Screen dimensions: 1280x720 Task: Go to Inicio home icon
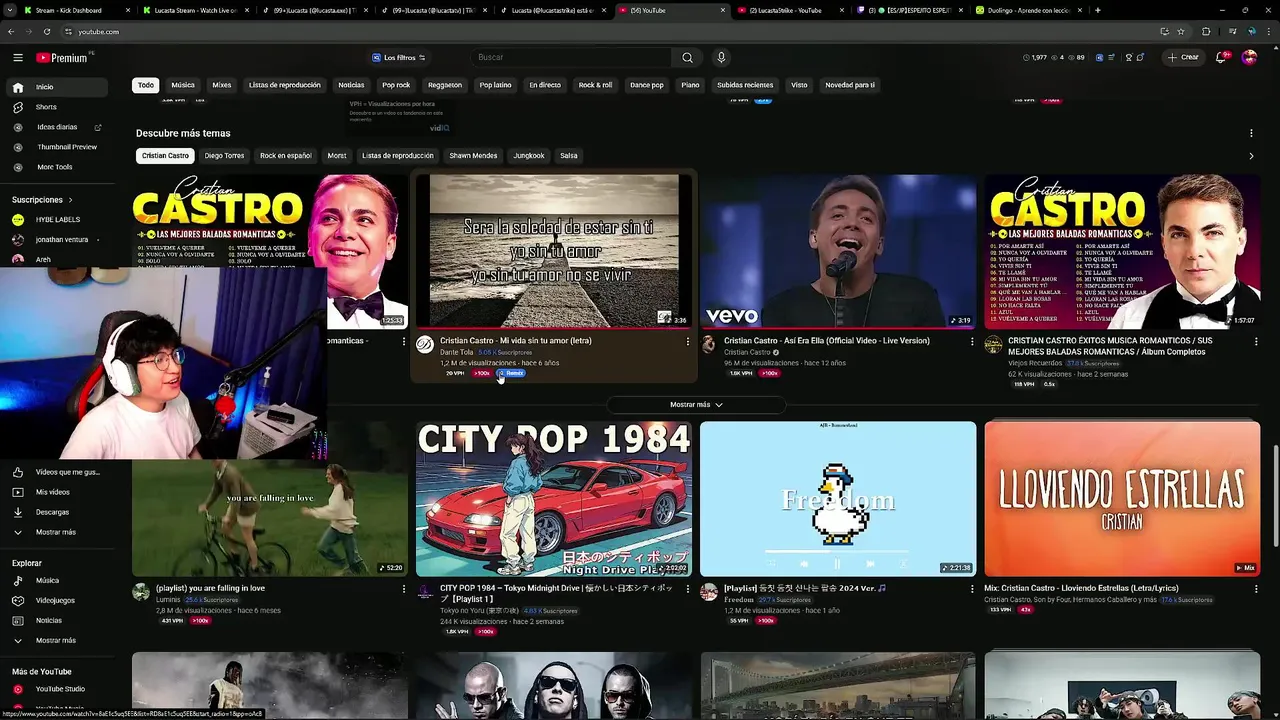tap(18, 87)
